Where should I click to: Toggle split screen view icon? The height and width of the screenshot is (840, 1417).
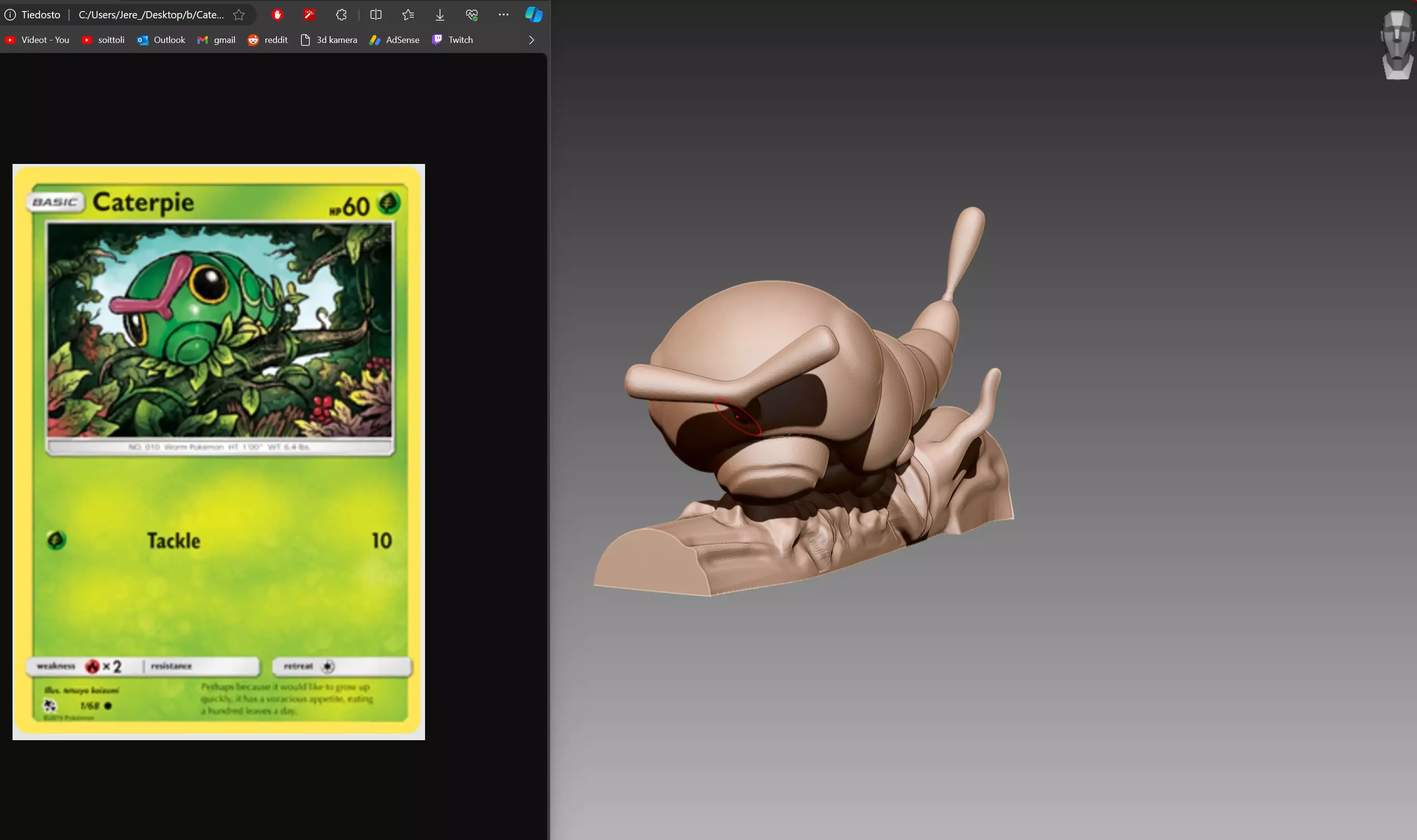(x=375, y=15)
